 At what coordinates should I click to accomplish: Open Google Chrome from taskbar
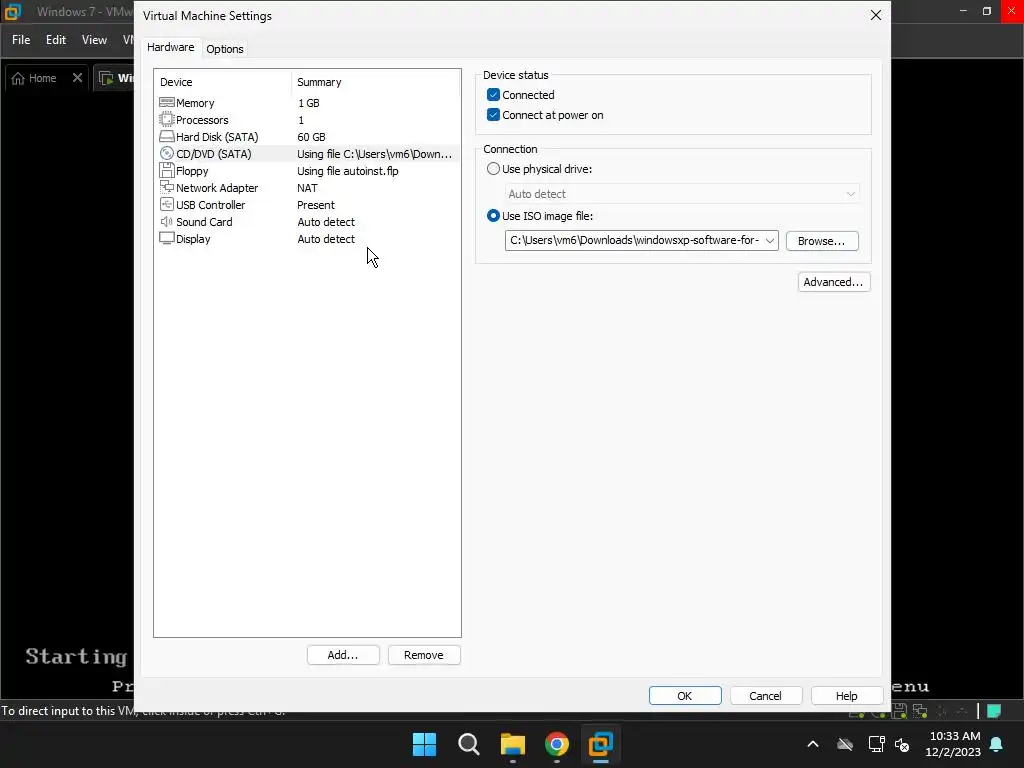click(x=556, y=744)
